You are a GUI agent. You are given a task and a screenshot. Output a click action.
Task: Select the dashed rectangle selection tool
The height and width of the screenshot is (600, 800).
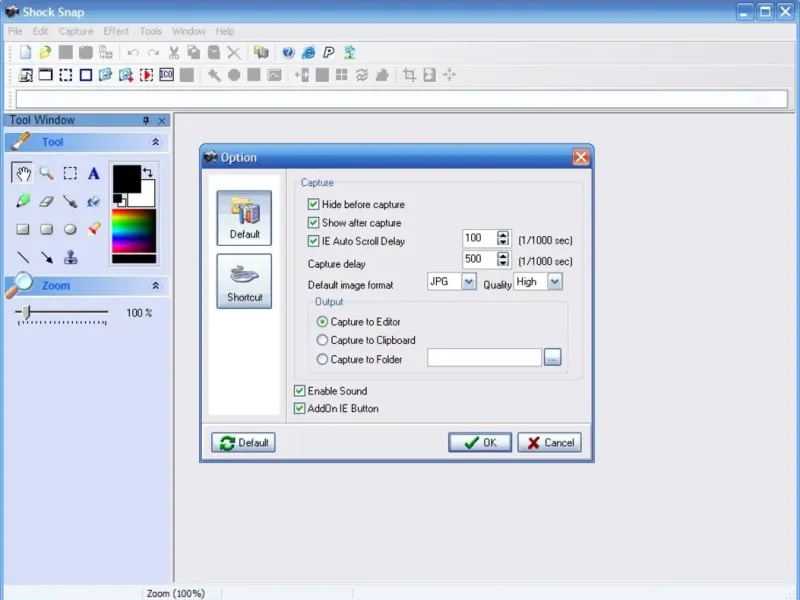tap(70, 173)
